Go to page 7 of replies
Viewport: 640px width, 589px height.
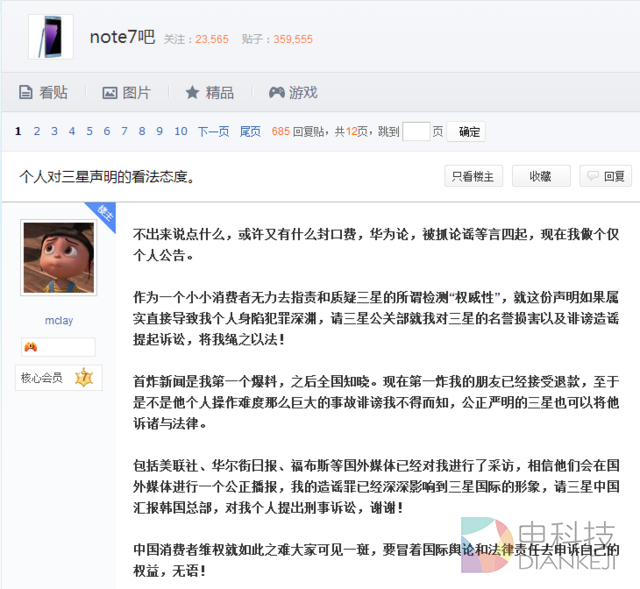point(124,131)
